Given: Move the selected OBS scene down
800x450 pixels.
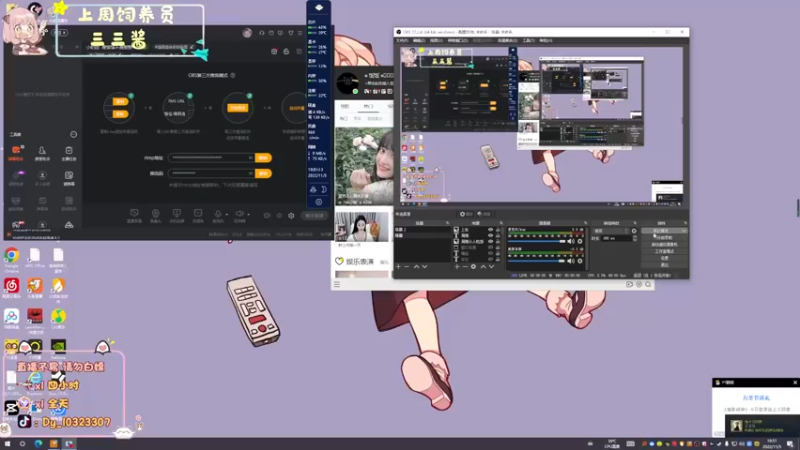Looking at the screenshot, I should pyautogui.click(x=424, y=267).
